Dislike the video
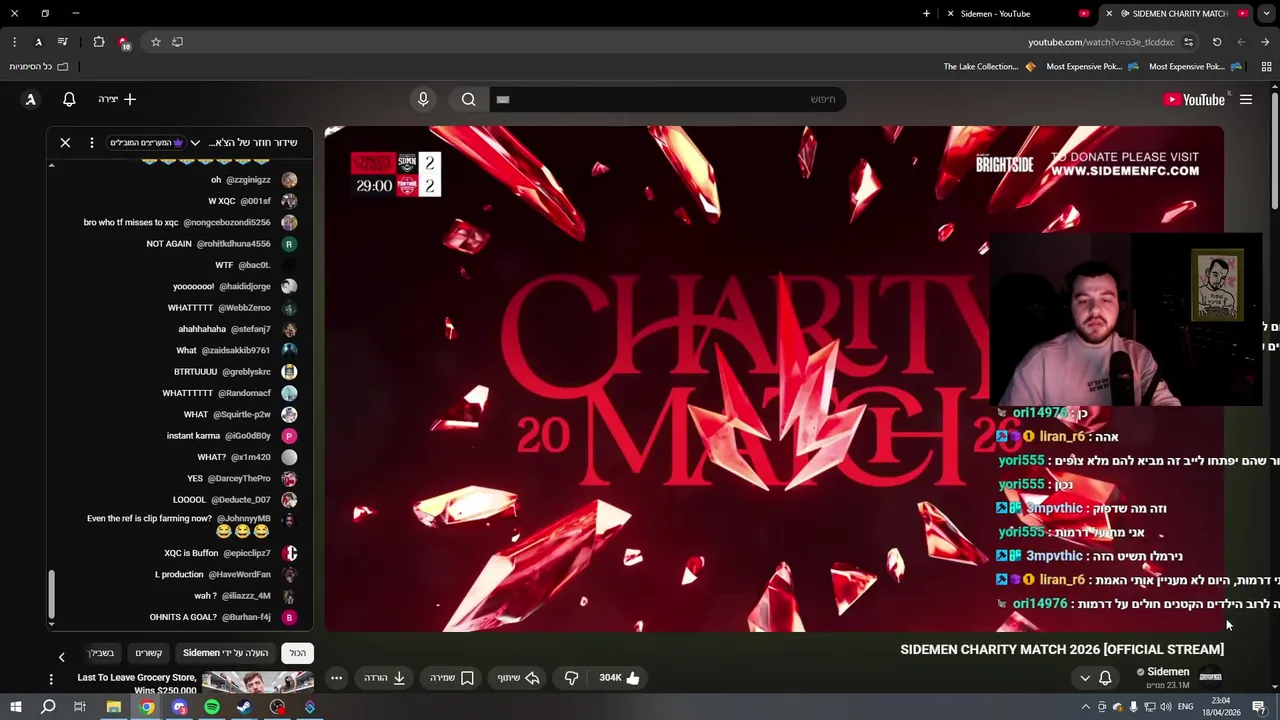The height and width of the screenshot is (720, 1280). pyautogui.click(x=571, y=678)
